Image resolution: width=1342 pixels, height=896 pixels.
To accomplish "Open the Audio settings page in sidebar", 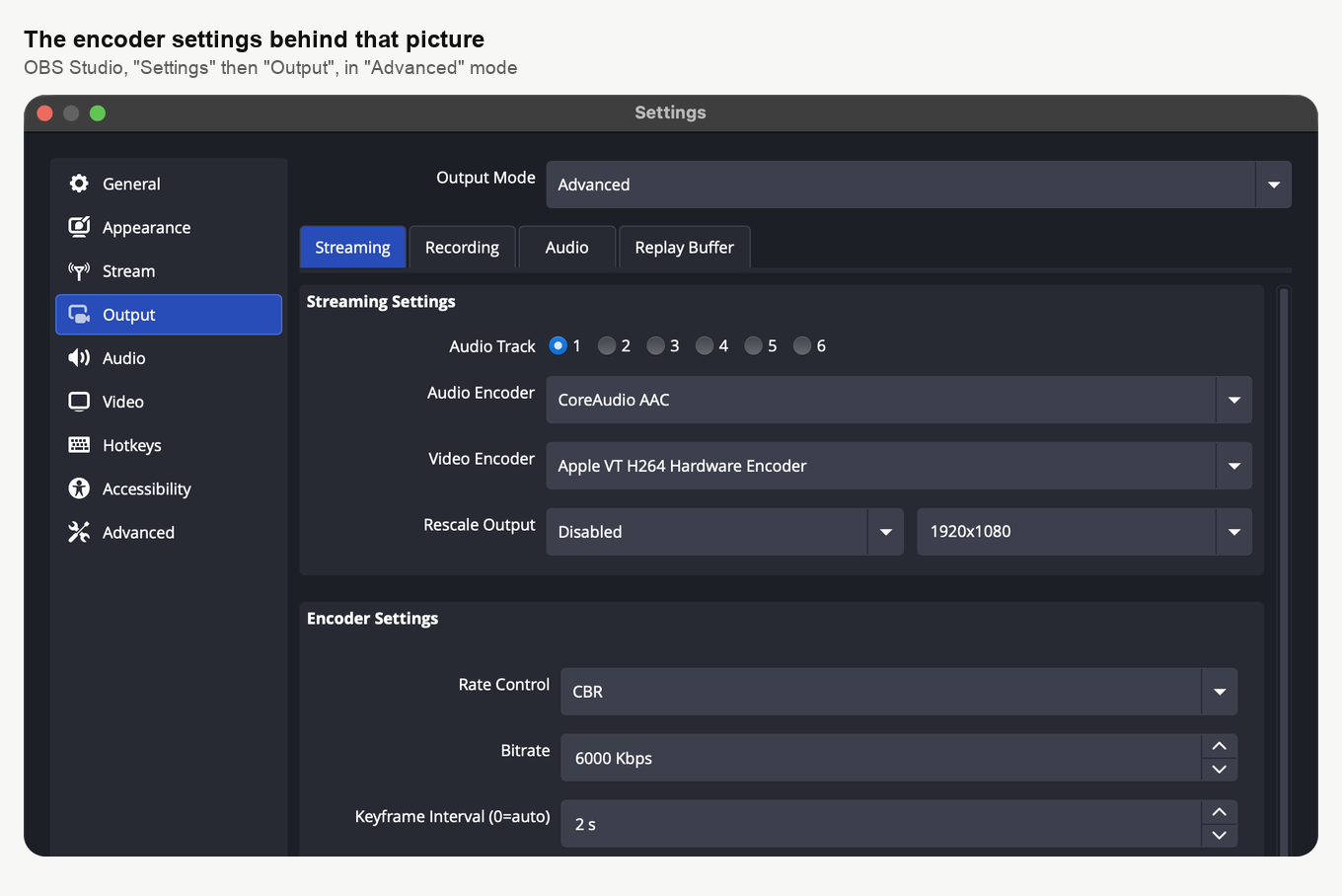I will tap(169, 357).
